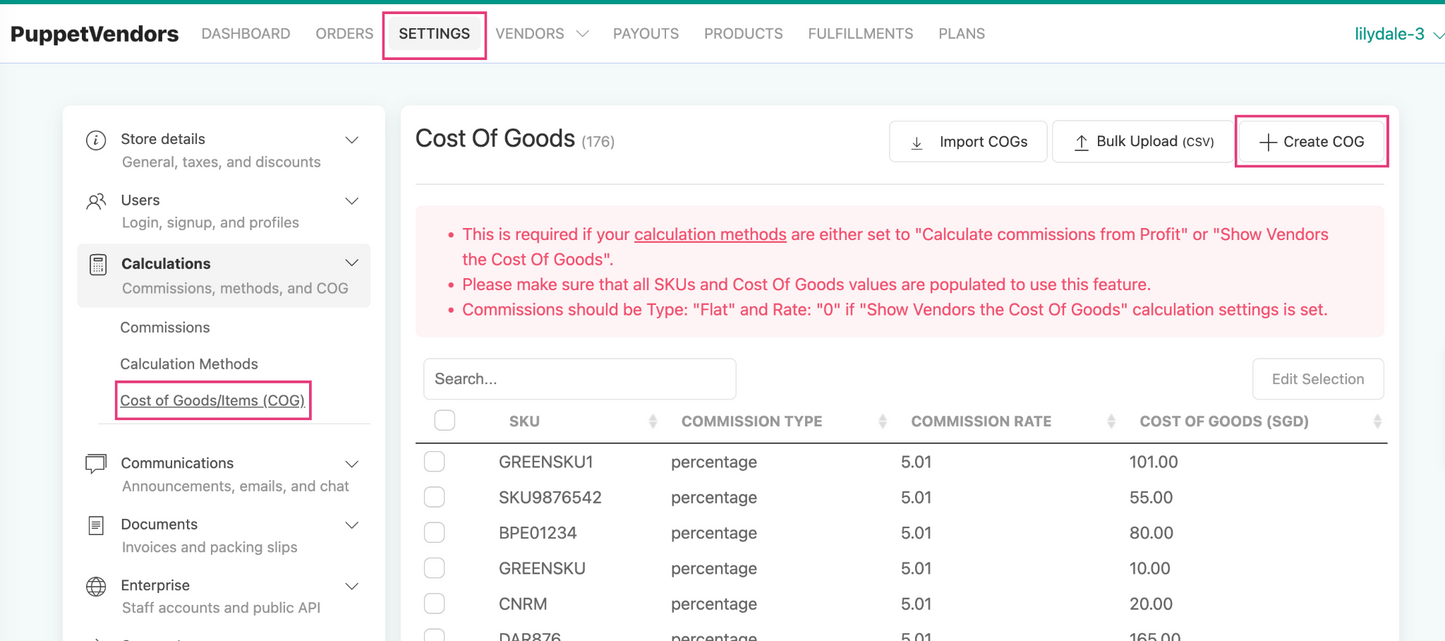Select the BPE01234 row checkbox
Viewport: 1445px width, 641px height.
coord(434,533)
